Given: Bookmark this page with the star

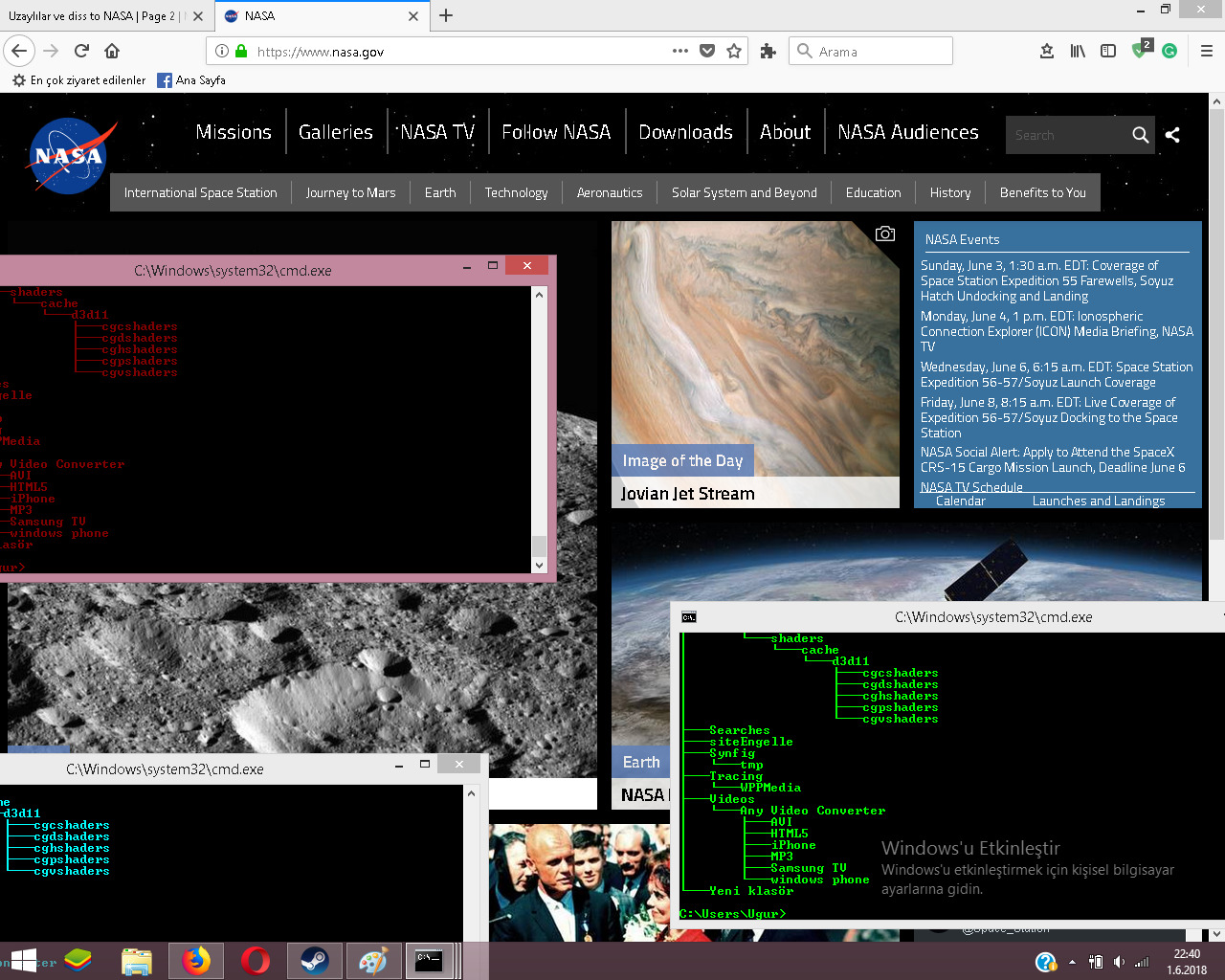Looking at the screenshot, I should point(734,51).
